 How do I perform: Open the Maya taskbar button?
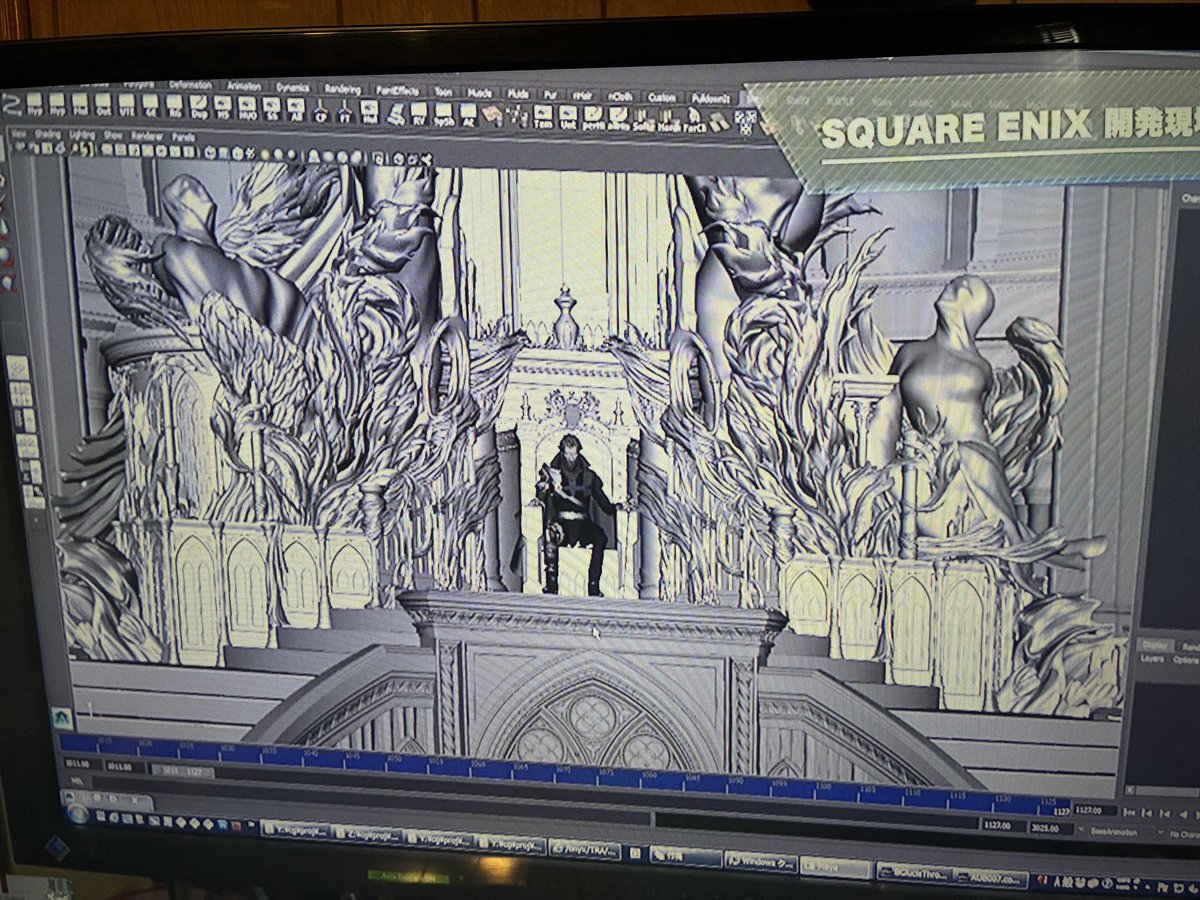(x=835, y=866)
